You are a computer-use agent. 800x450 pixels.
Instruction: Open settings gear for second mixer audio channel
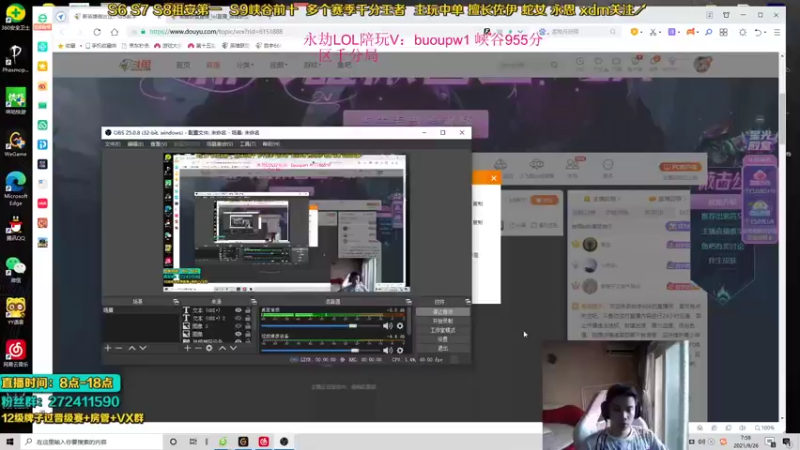[x=400, y=351]
